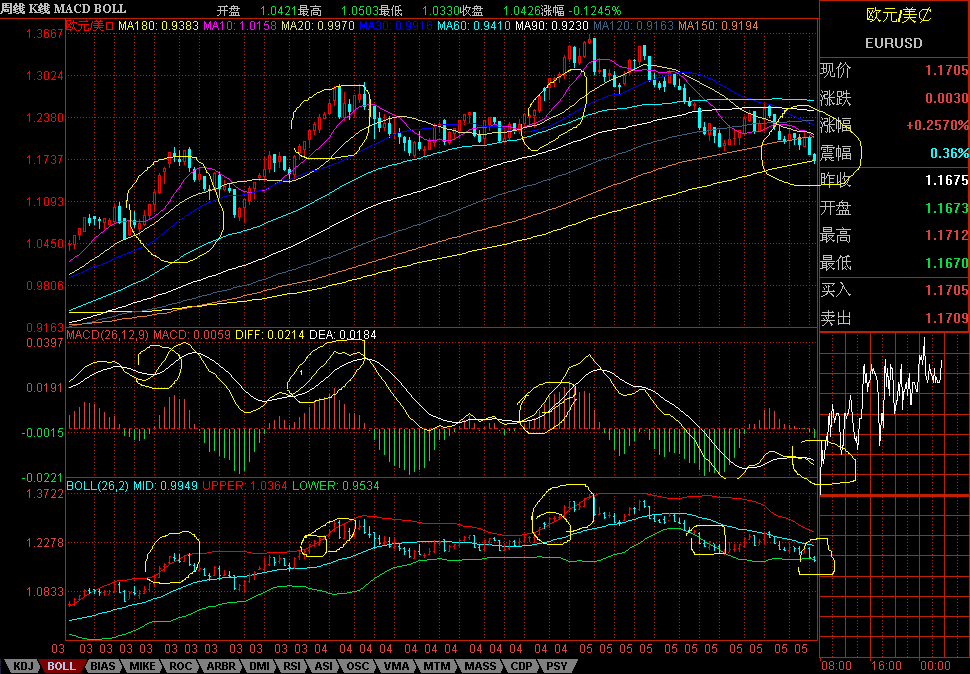Click the MID: 0.9949 label

[x=165, y=485]
